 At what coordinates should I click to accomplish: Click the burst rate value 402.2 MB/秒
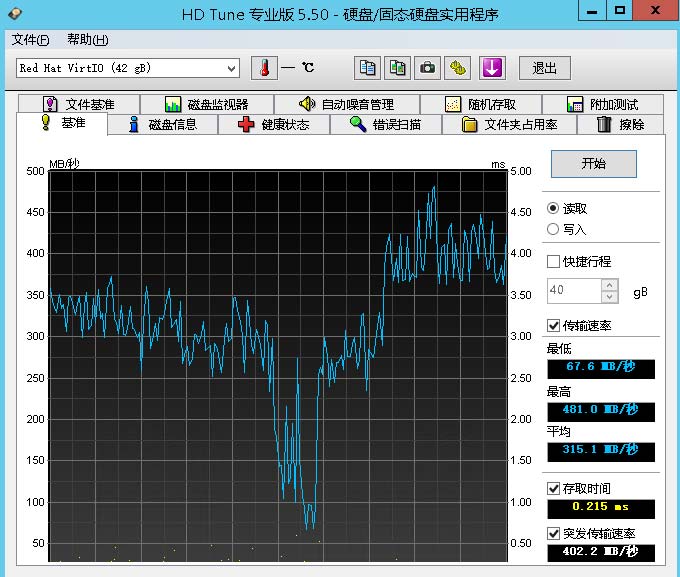coord(601,553)
